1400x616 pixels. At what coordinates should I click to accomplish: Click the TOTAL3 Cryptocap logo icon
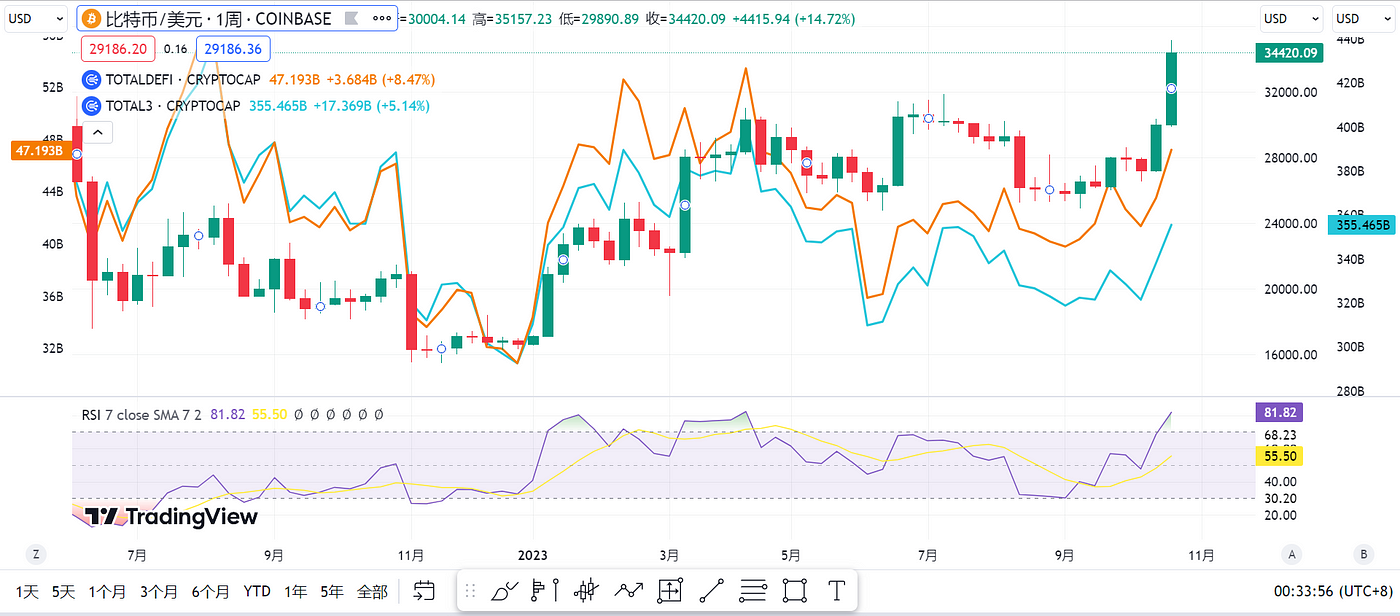coord(91,105)
